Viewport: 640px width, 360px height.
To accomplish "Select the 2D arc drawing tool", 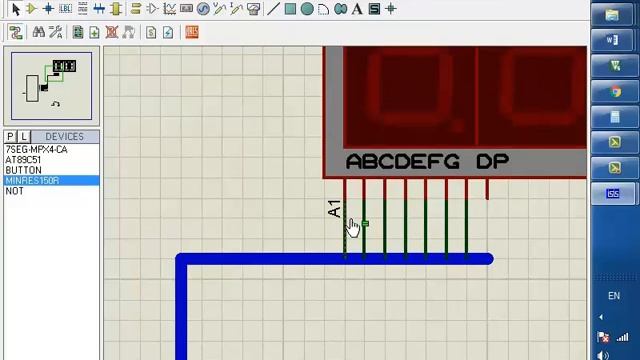I will click(x=323, y=9).
